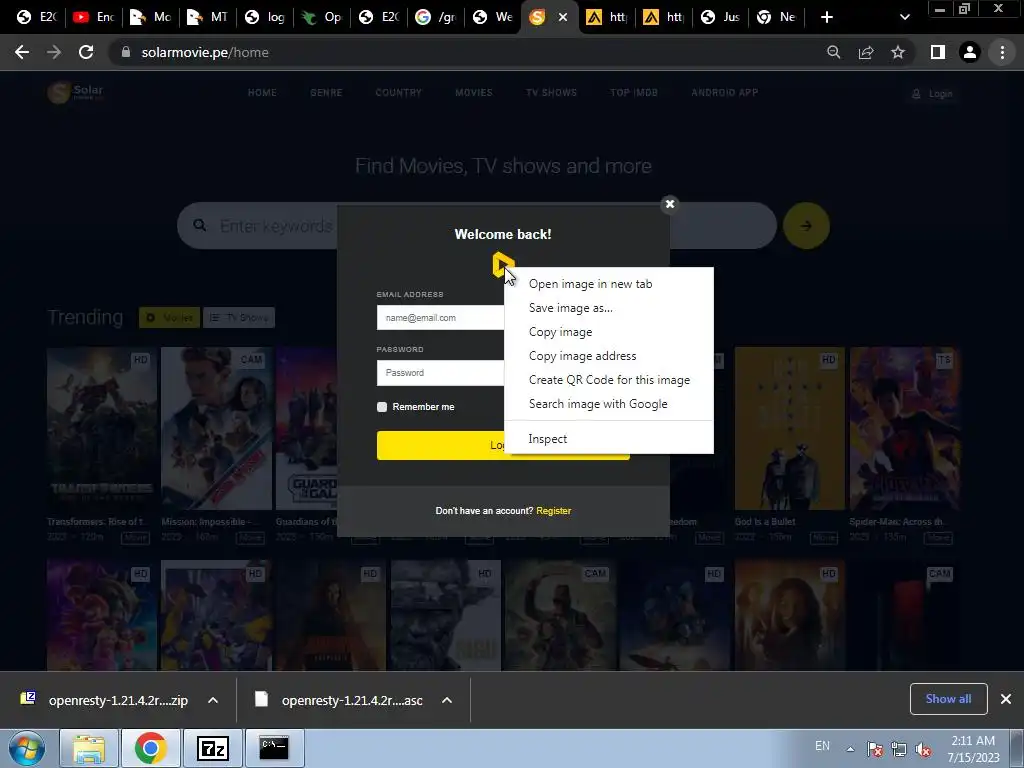Expand options for openresty zip download
Screen dimensions: 1024x768
tap(213, 700)
